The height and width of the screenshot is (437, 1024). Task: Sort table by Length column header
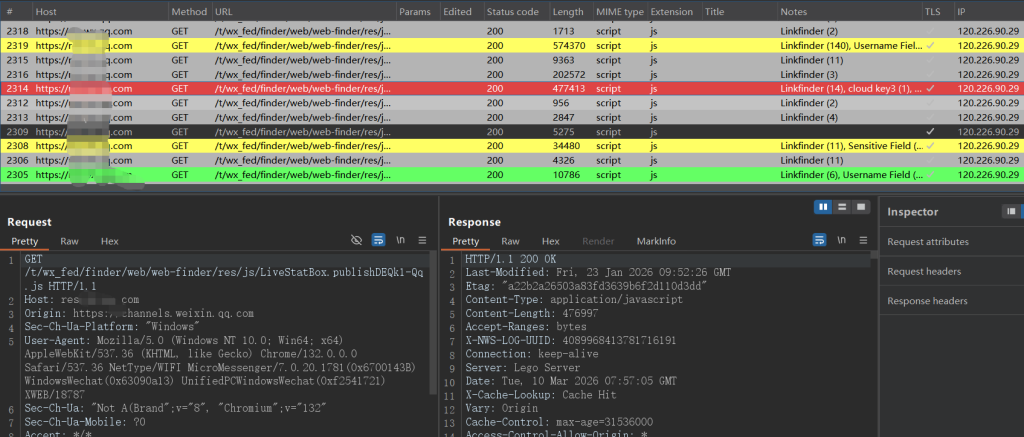566,11
